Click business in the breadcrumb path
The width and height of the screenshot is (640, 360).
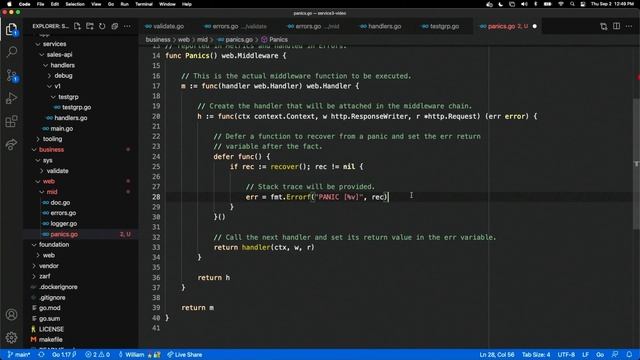pos(158,40)
